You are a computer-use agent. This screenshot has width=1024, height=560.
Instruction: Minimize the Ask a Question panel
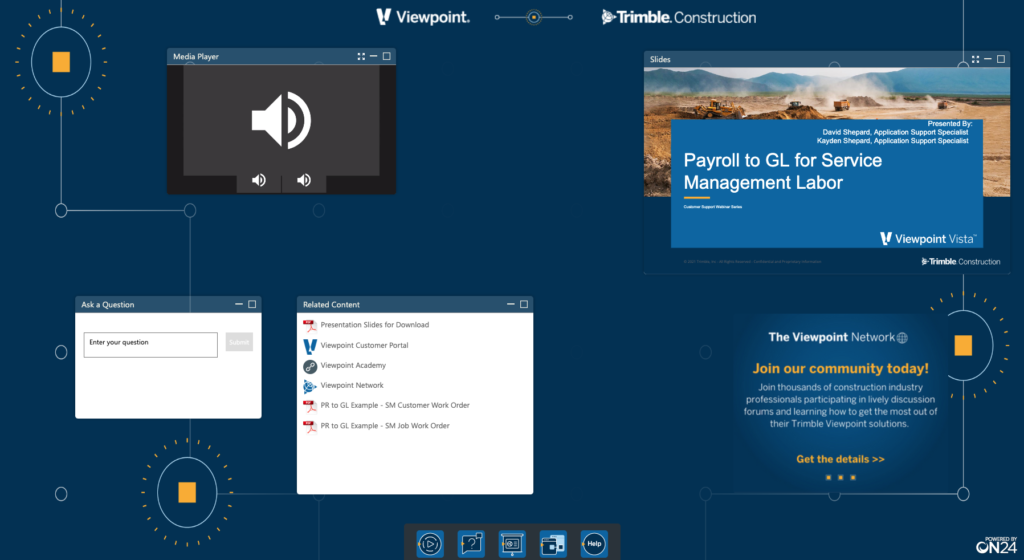coord(239,305)
